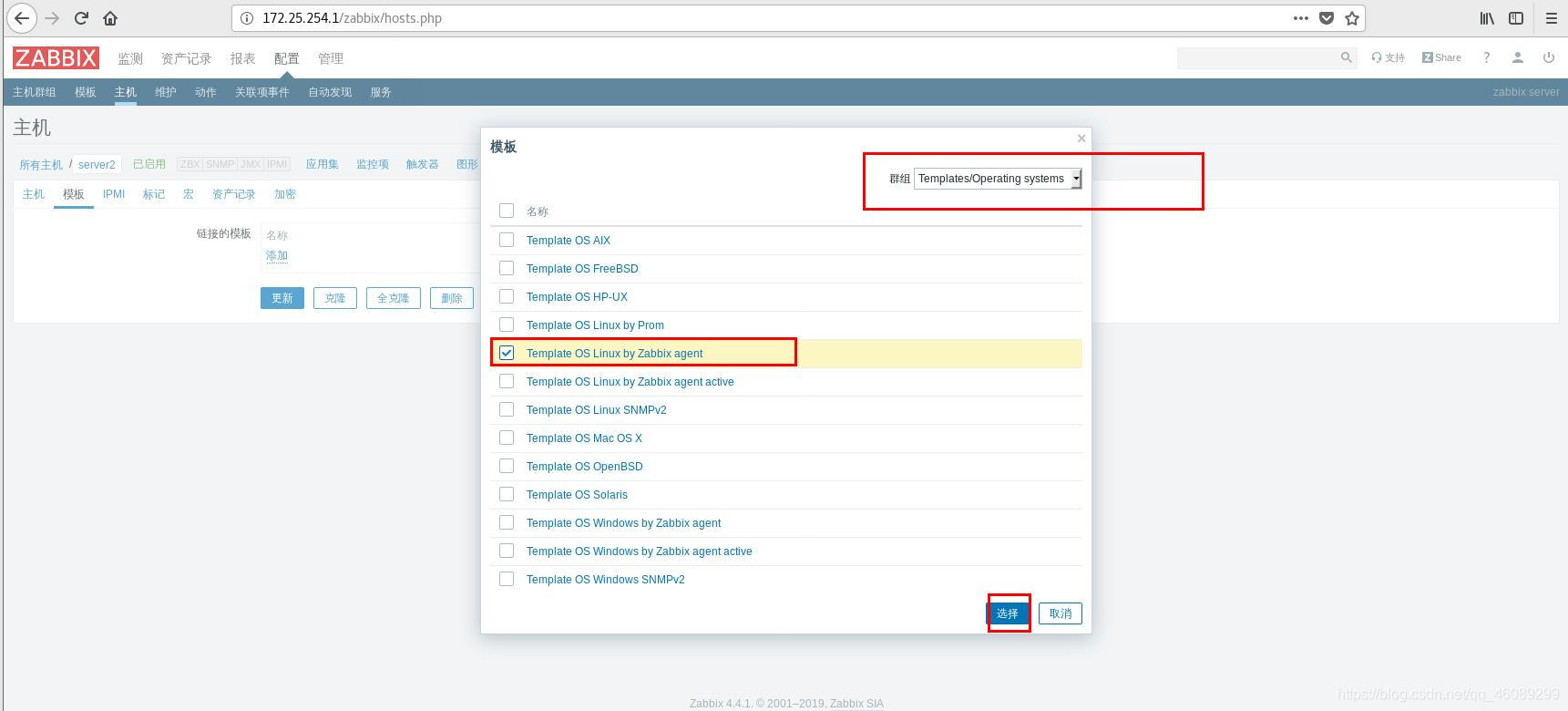Show site information icon in address bar

pyautogui.click(x=247, y=18)
